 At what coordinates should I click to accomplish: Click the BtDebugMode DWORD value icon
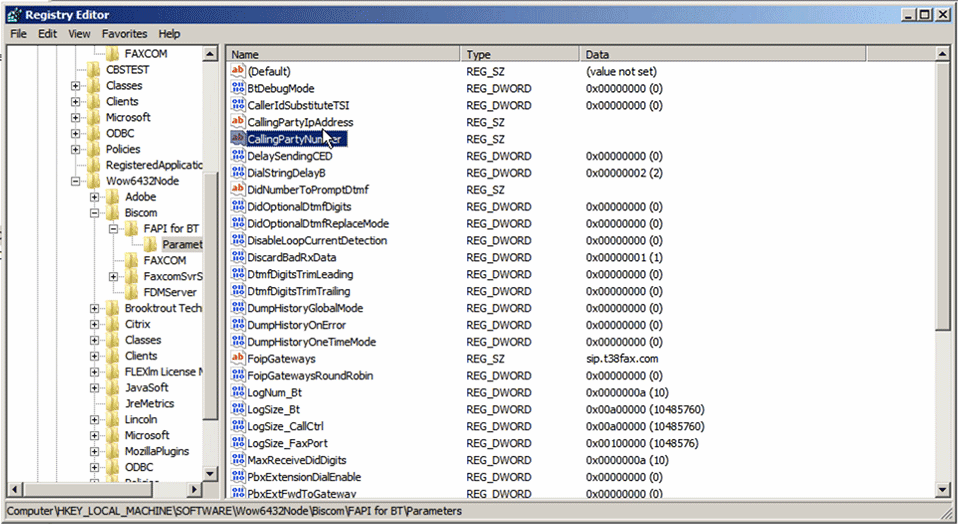pyautogui.click(x=238, y=88)
